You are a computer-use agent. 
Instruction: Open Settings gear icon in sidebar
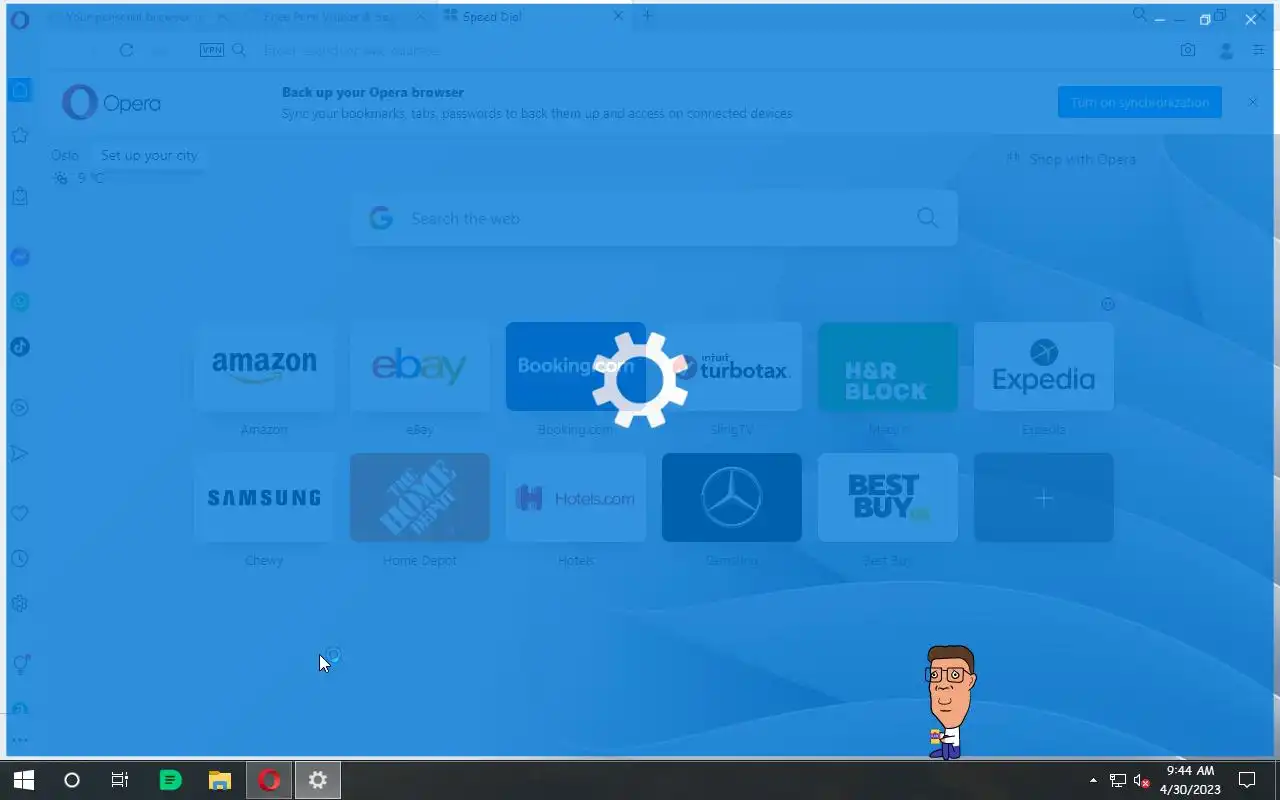(x=20, y=604)
